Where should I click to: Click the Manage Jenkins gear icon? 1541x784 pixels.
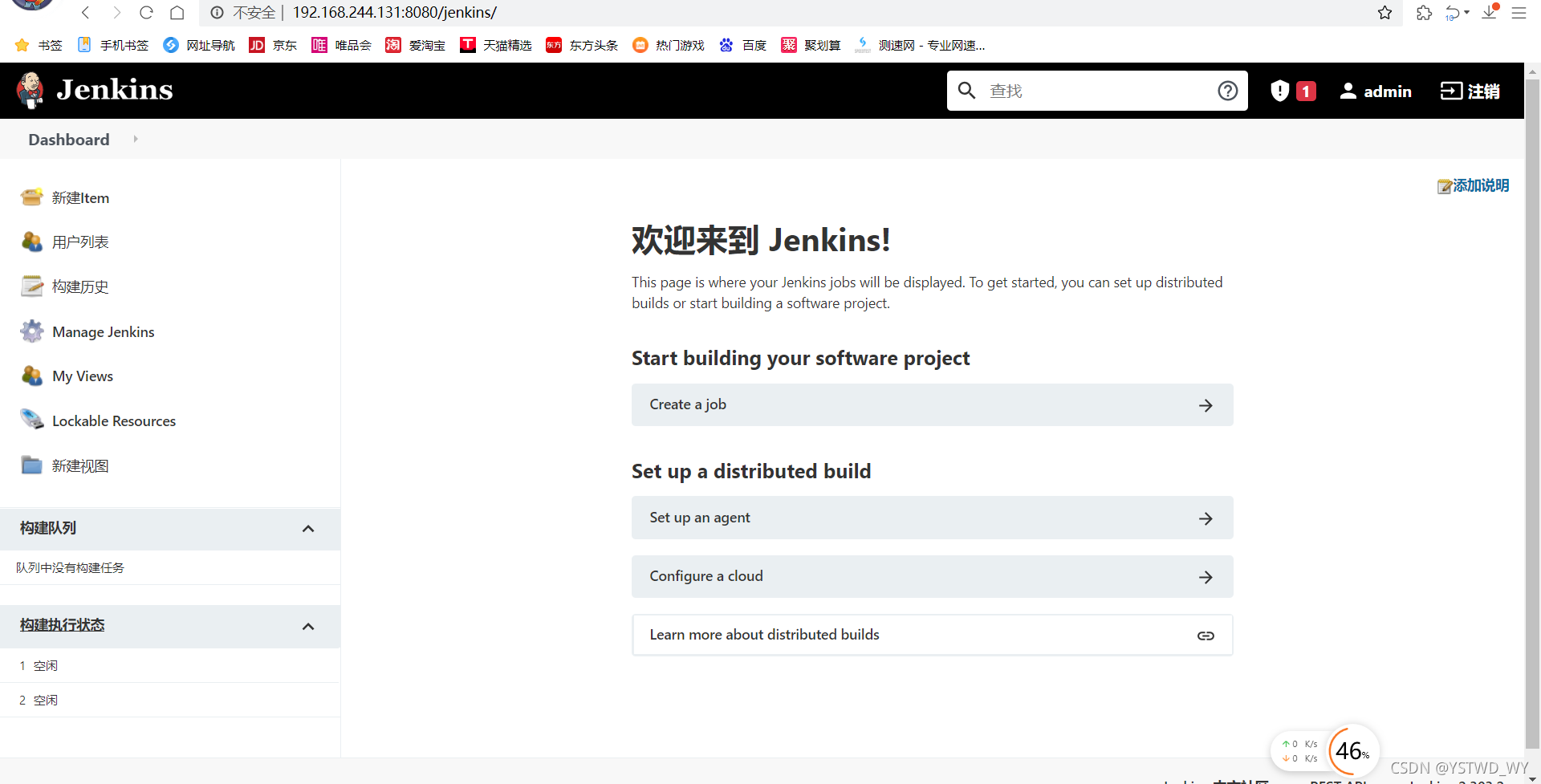[x=32, y=331]
